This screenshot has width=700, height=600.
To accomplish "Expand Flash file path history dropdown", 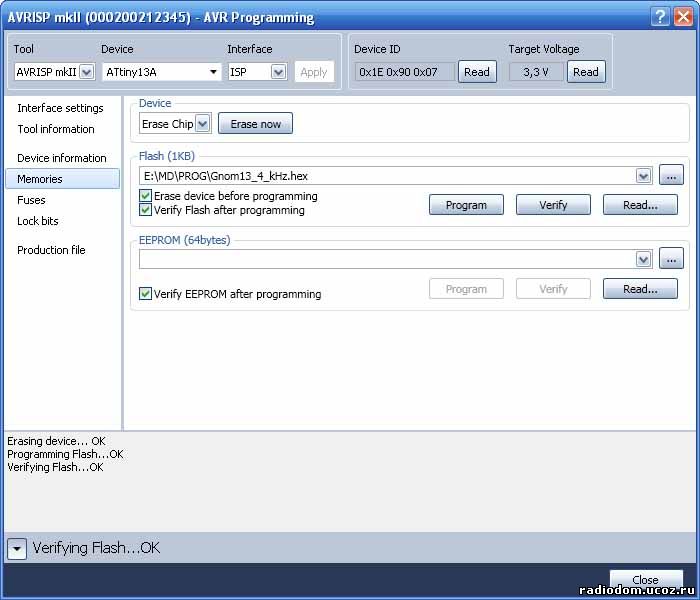I will coord(643,176).
